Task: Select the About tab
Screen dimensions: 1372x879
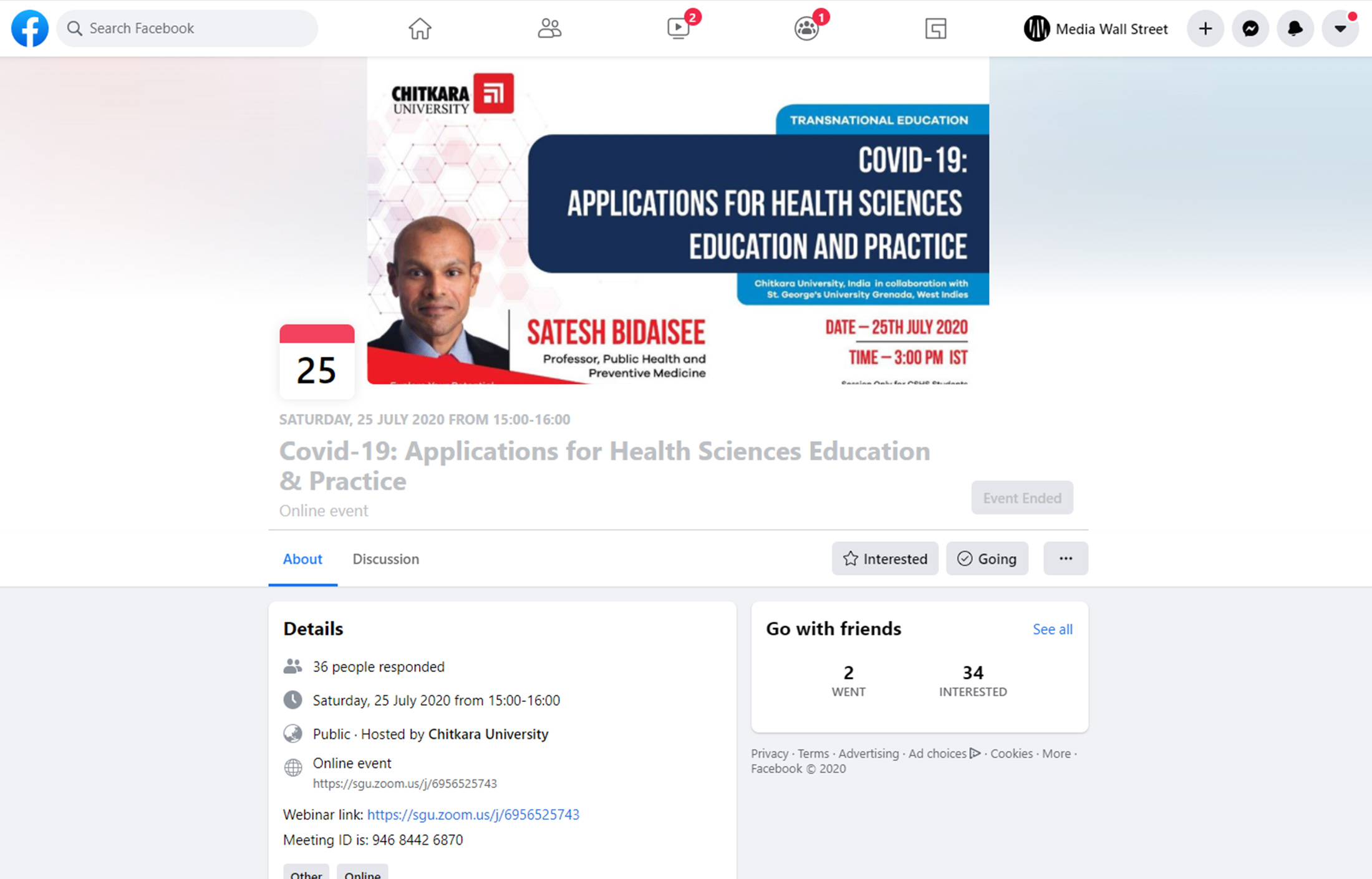Action: coord(302,559)
